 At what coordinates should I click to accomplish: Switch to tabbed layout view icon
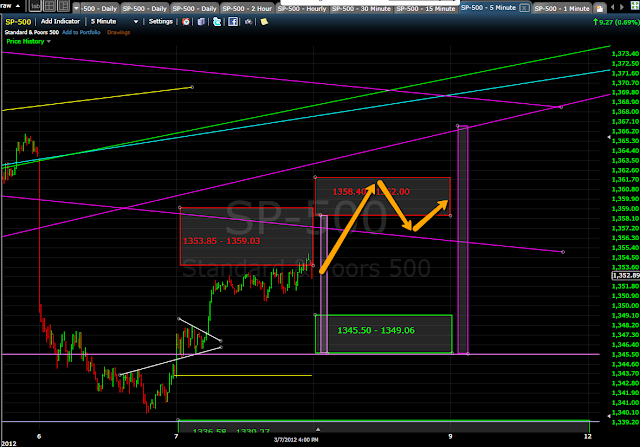click(x=35, y=6)
